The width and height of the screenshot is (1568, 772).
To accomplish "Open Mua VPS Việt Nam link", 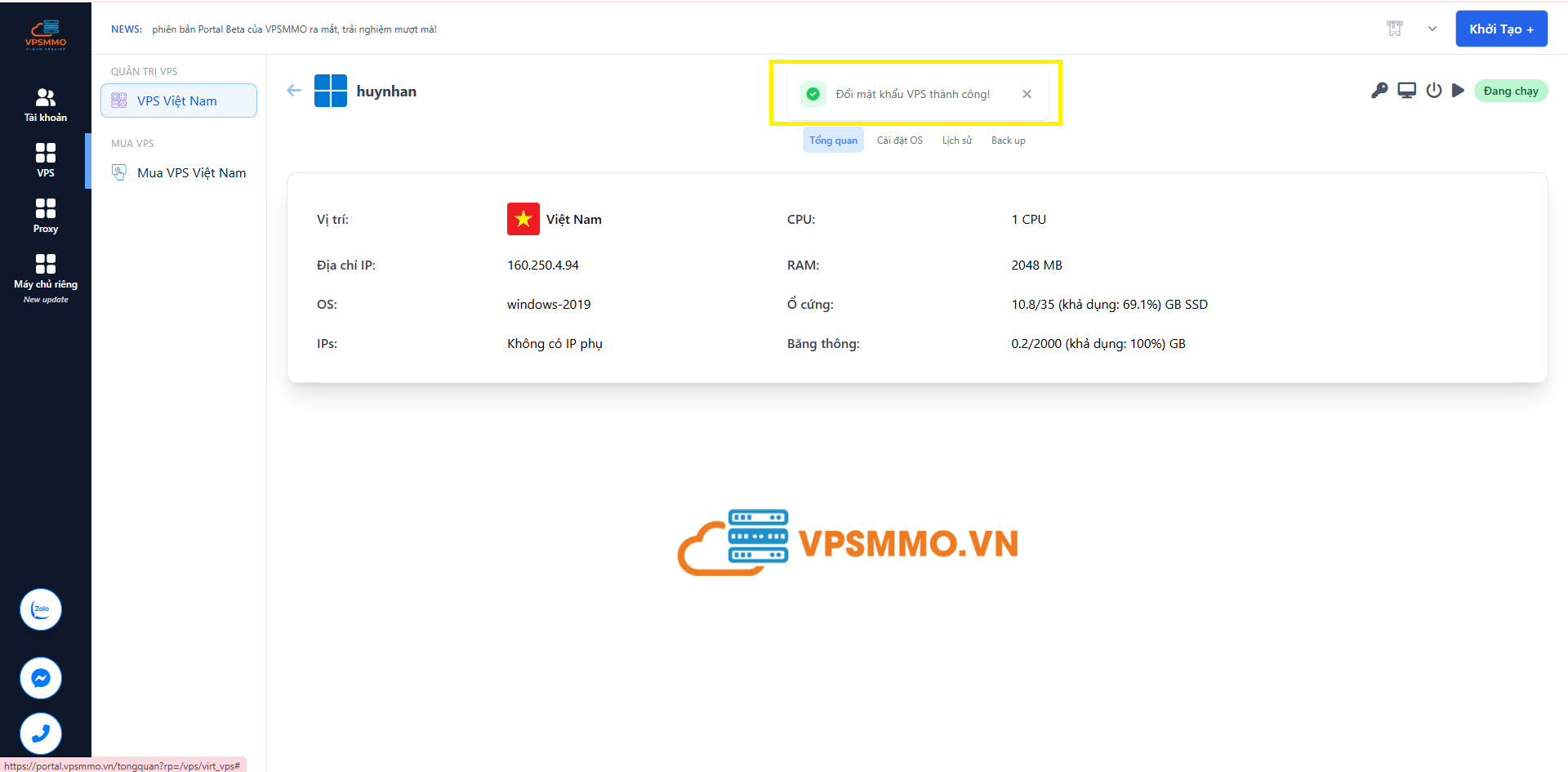I will 191,173.
